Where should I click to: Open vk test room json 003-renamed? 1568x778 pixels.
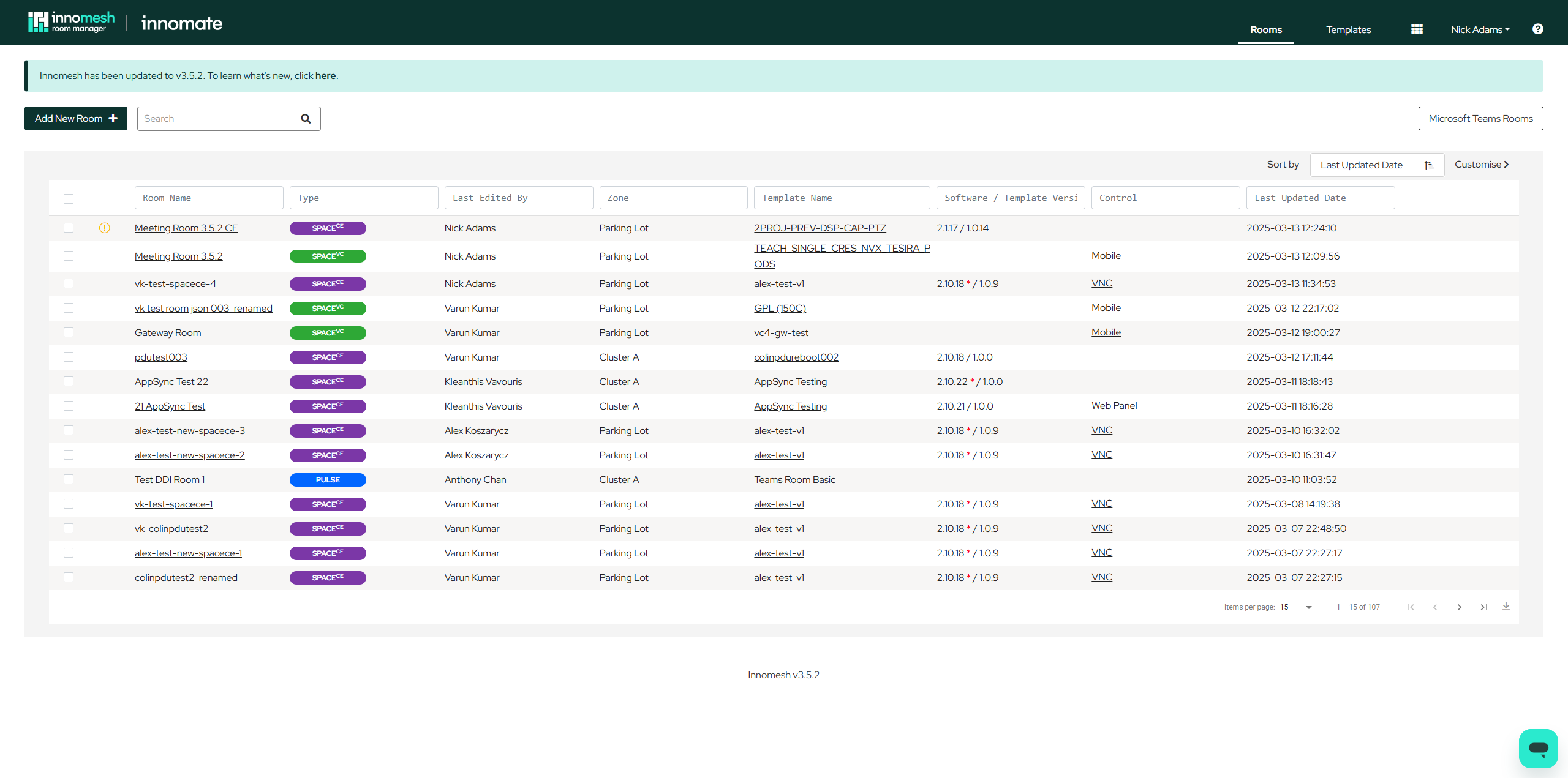pos(203,309)
